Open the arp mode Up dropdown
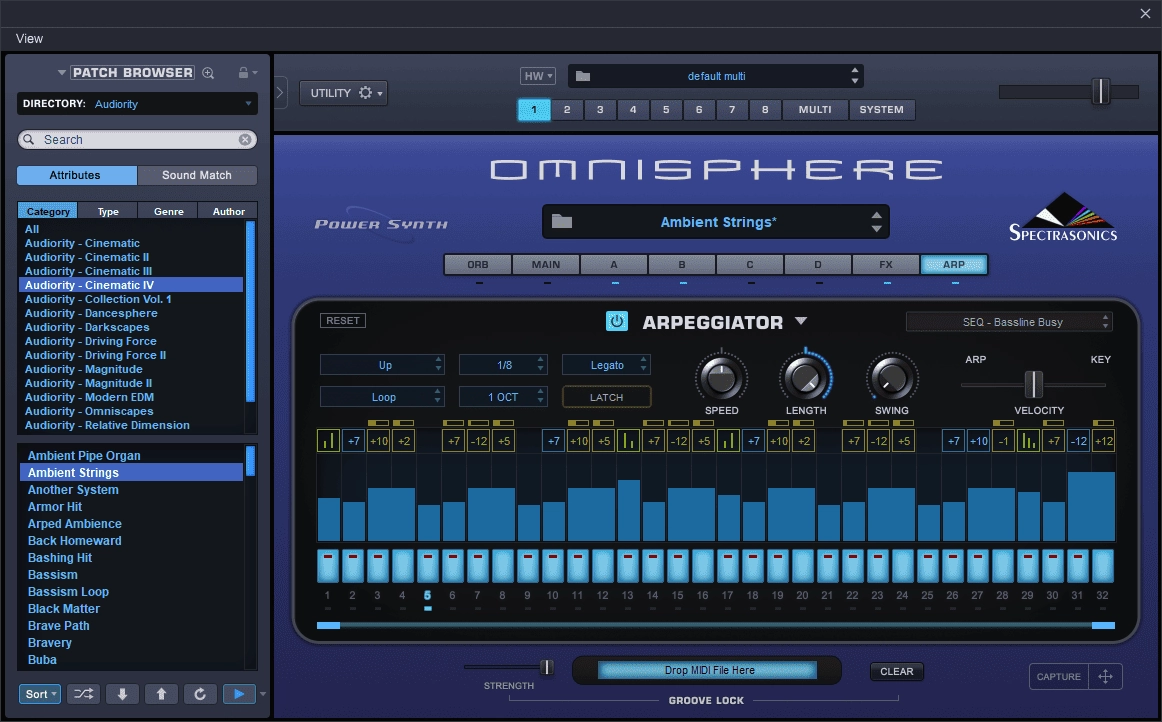1162x722 pixels. [x=382, y=365]
